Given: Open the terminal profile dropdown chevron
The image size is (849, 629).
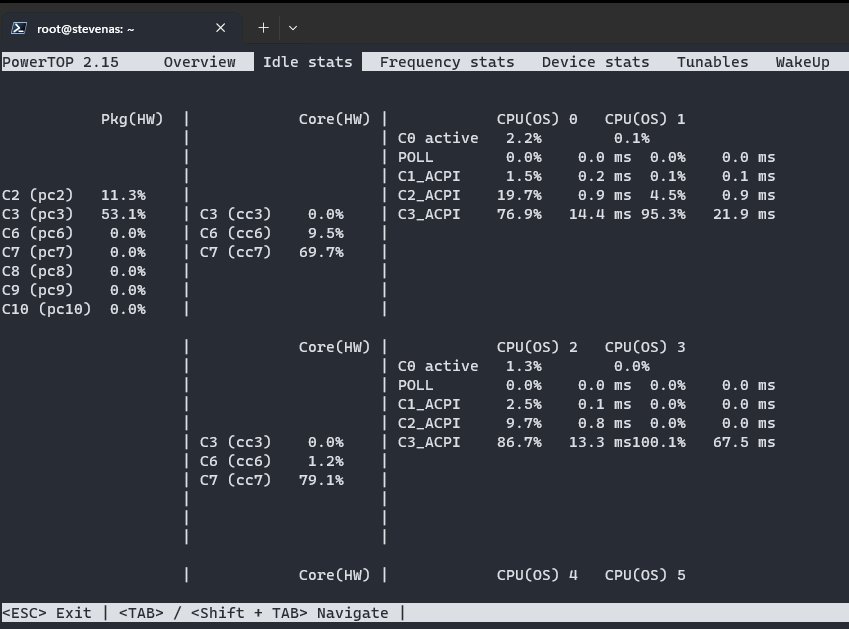Looking at the screenshot, I should (293, 28).
